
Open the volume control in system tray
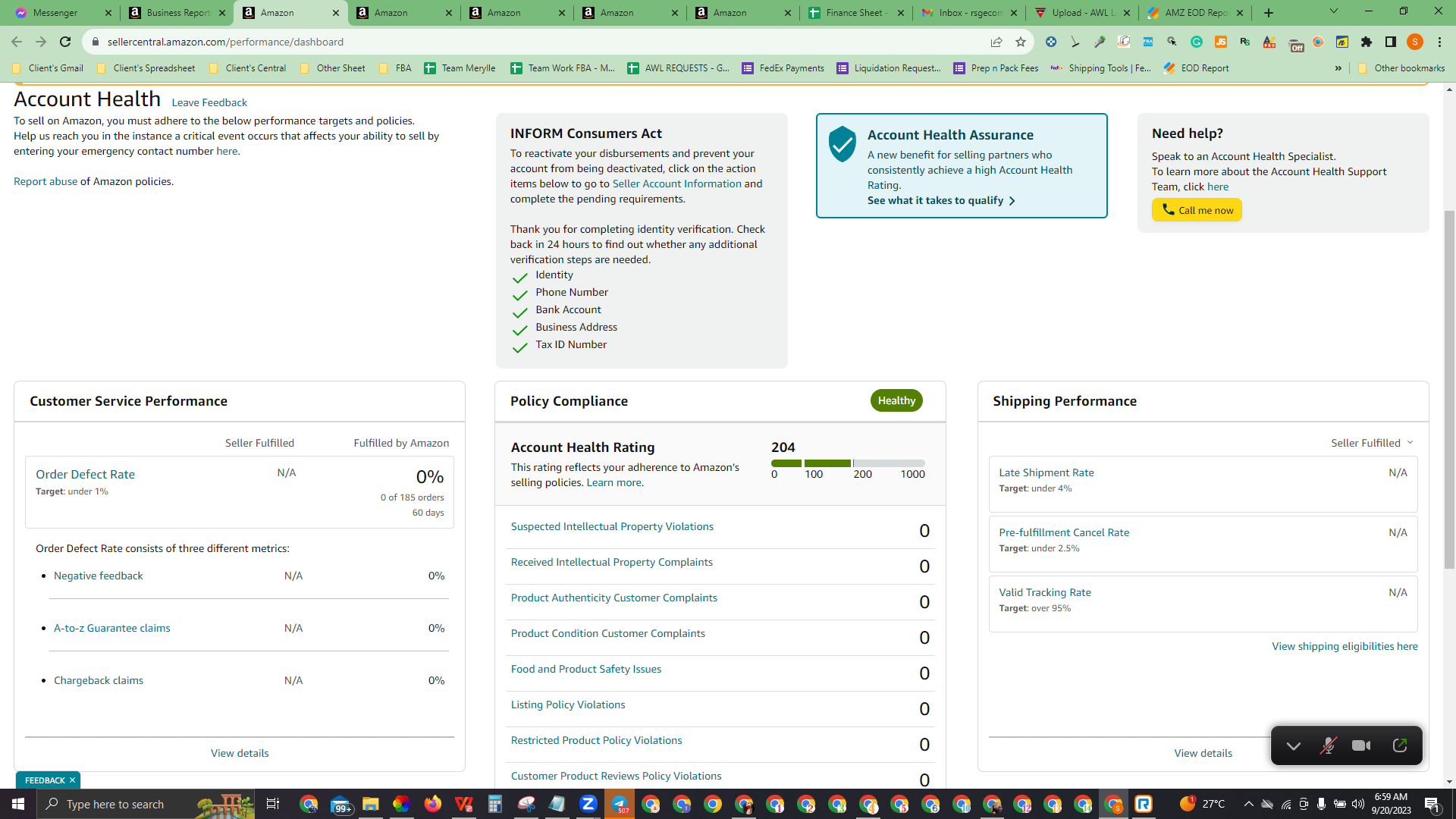click(1358, 804)
